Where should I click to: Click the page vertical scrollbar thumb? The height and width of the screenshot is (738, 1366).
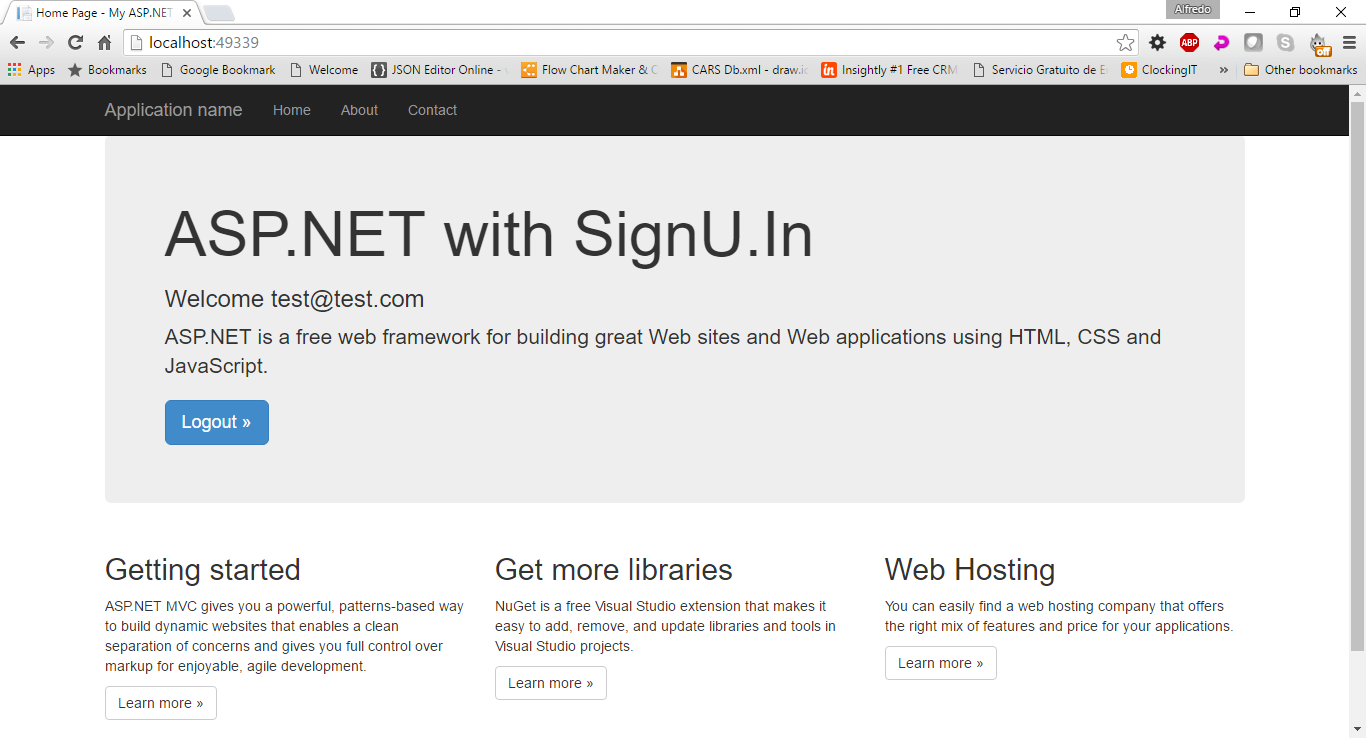coord(1357,375)
